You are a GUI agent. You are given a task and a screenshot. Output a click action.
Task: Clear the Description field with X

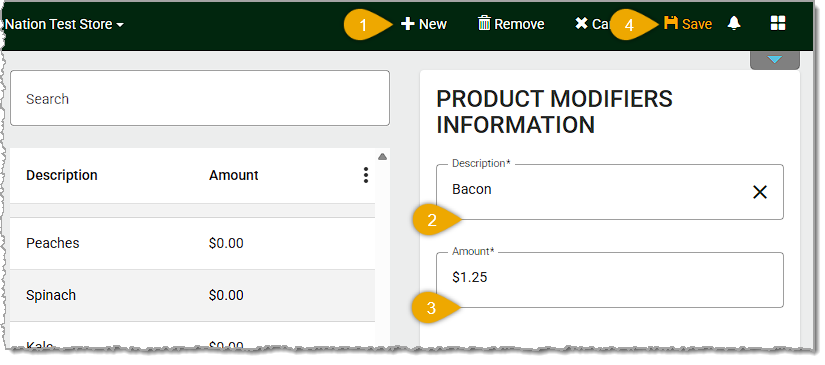(760, 192)
